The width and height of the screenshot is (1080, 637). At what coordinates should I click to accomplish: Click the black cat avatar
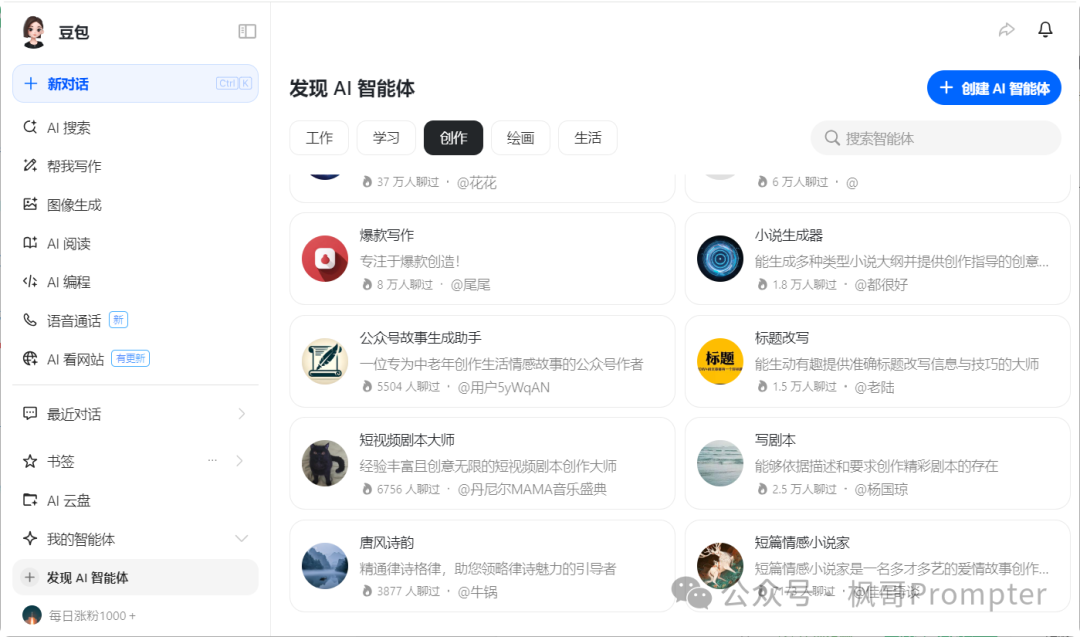[x=324, y=463]
